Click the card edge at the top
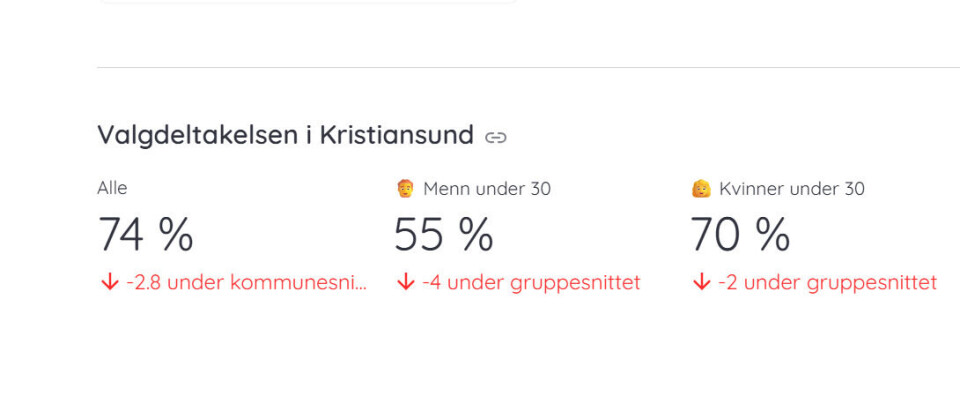This screenshot has width=960, height=404. click(x=307, y=2)
